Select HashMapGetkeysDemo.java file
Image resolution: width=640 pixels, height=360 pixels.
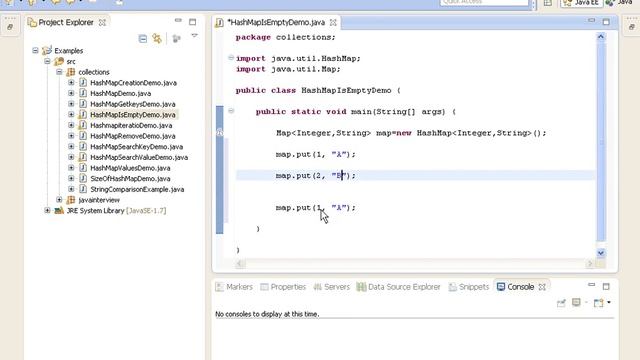tap(132, 104)
